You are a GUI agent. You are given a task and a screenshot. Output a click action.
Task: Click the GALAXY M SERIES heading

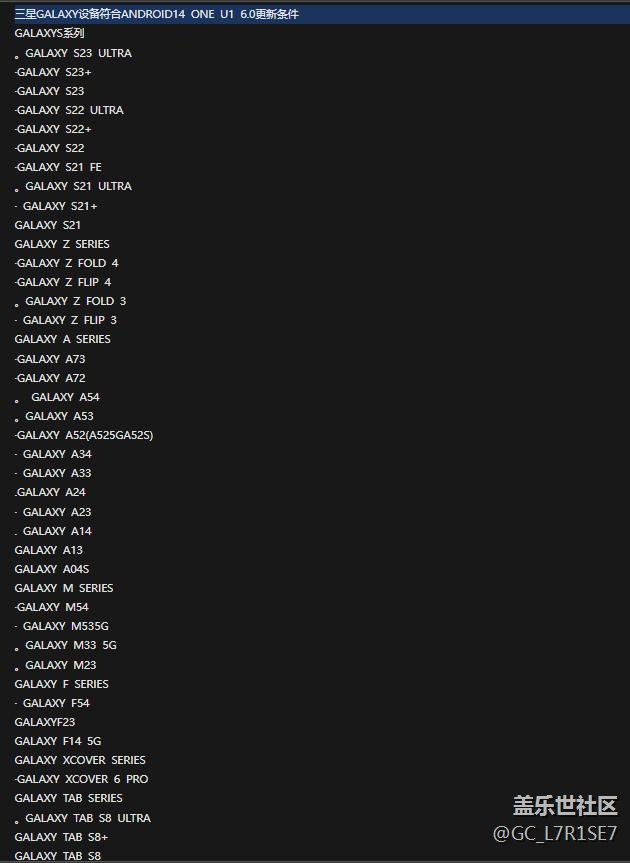64,588
